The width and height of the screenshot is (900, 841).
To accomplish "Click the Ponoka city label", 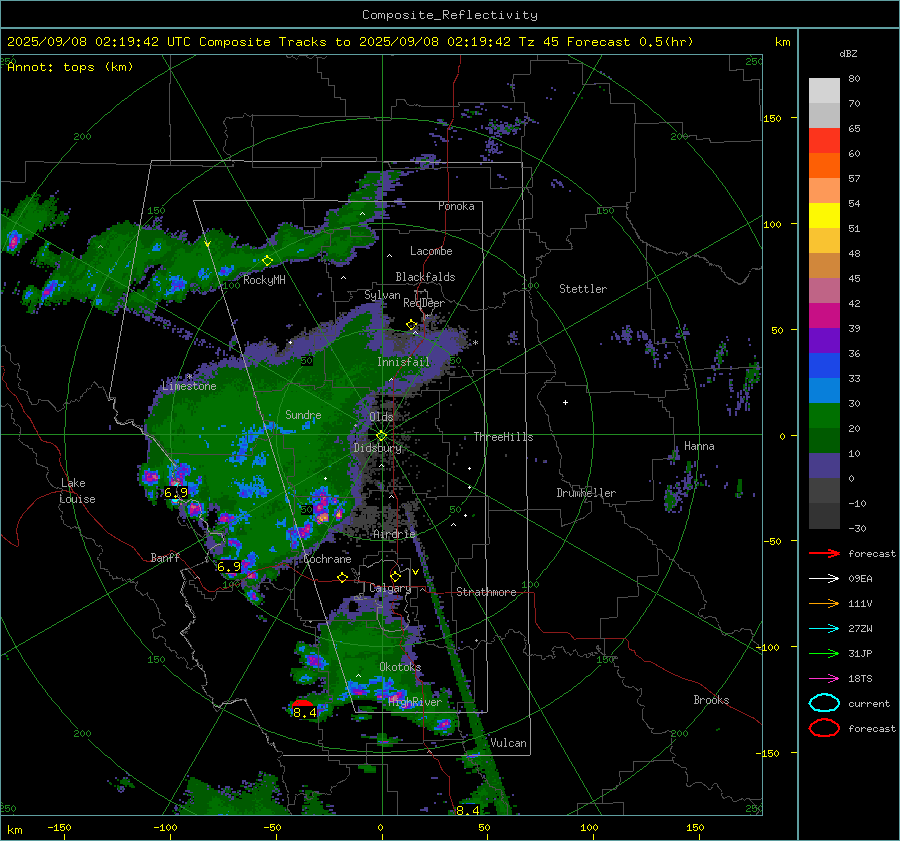I will 456,206.
